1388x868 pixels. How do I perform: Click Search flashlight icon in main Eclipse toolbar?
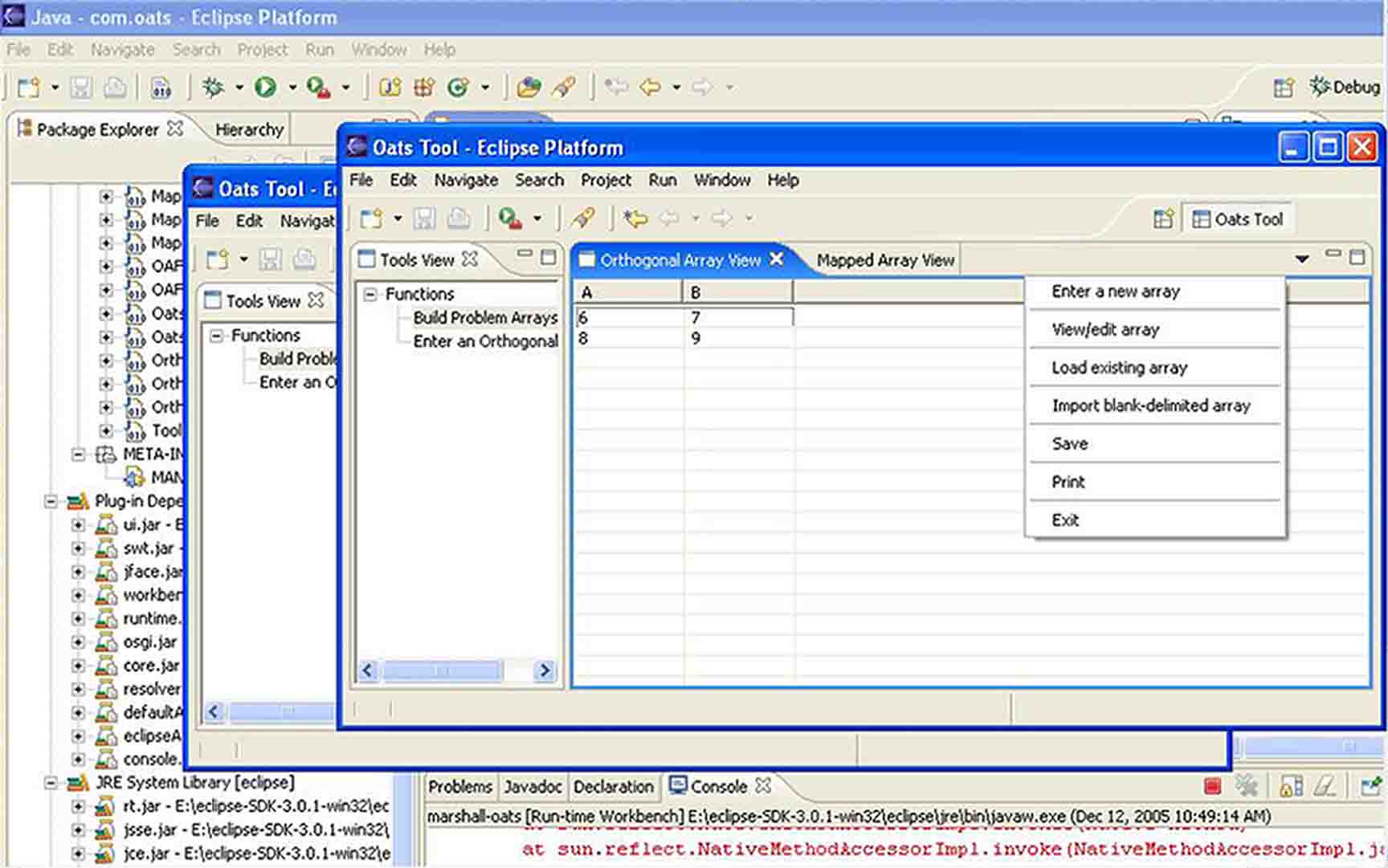coord(564,87)
